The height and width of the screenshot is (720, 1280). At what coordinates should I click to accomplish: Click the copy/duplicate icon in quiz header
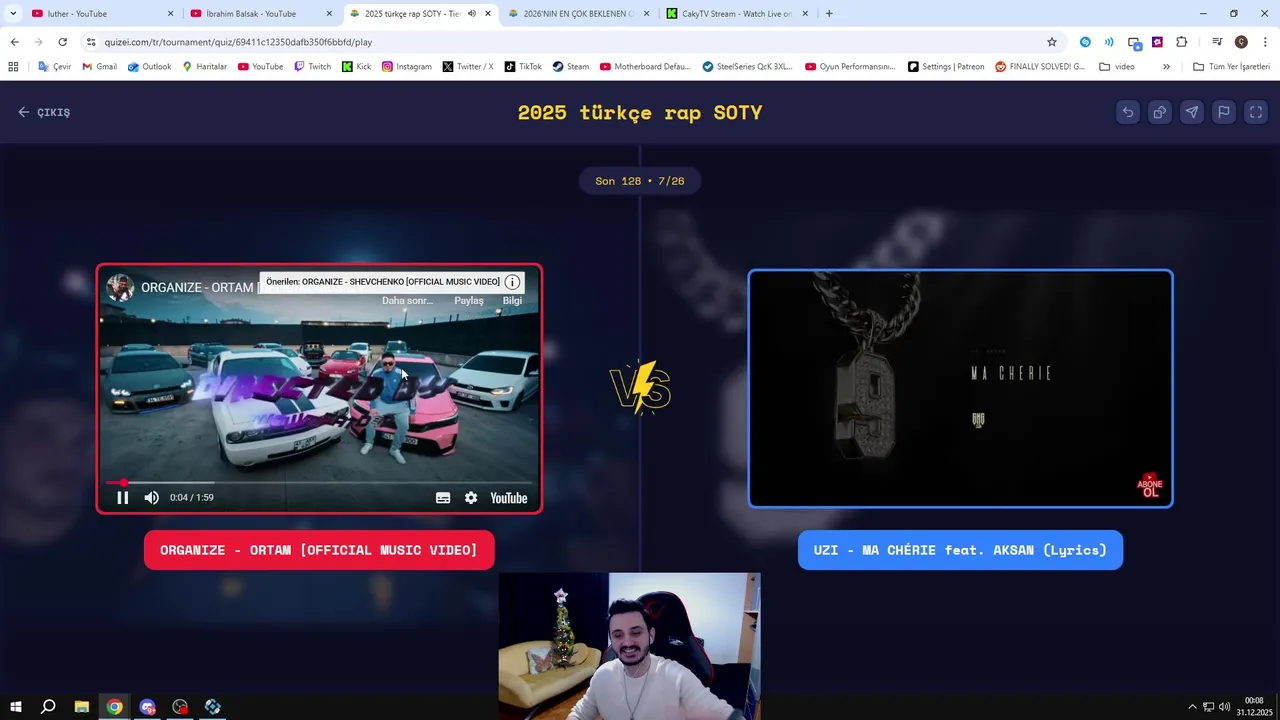point(1160,112)
